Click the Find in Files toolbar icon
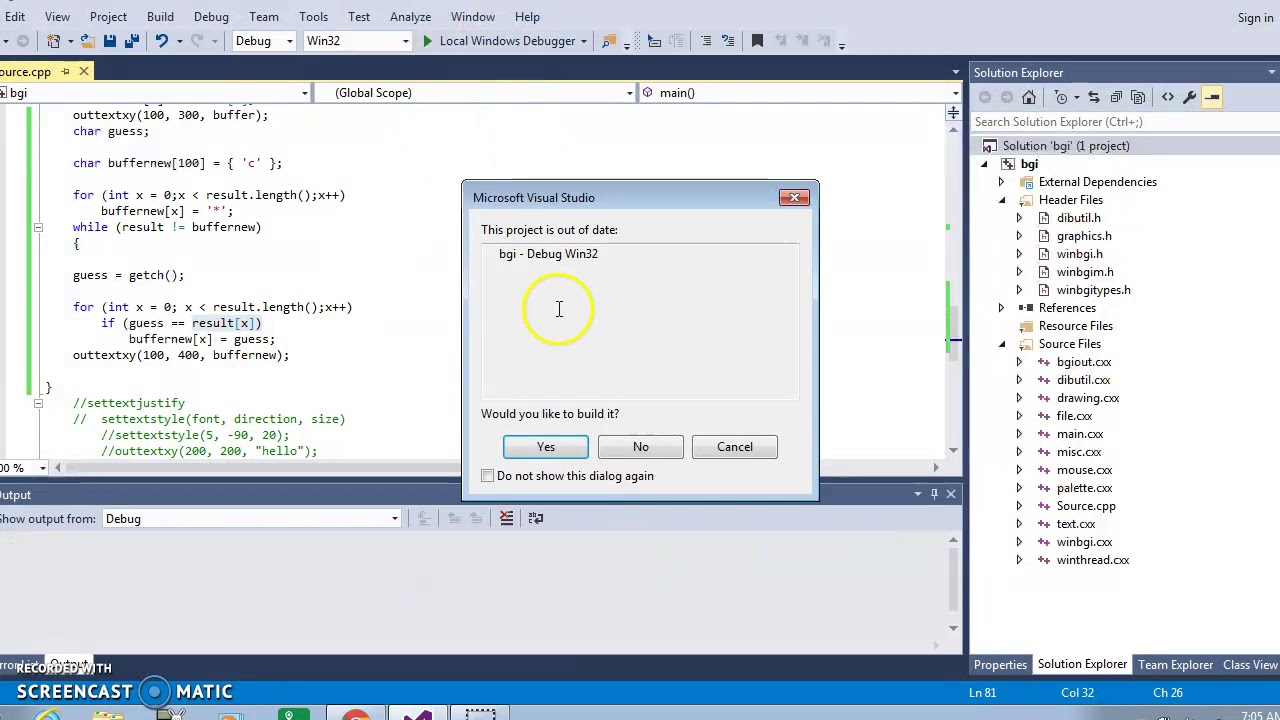Screen dimensions: 1280x720 609,41
